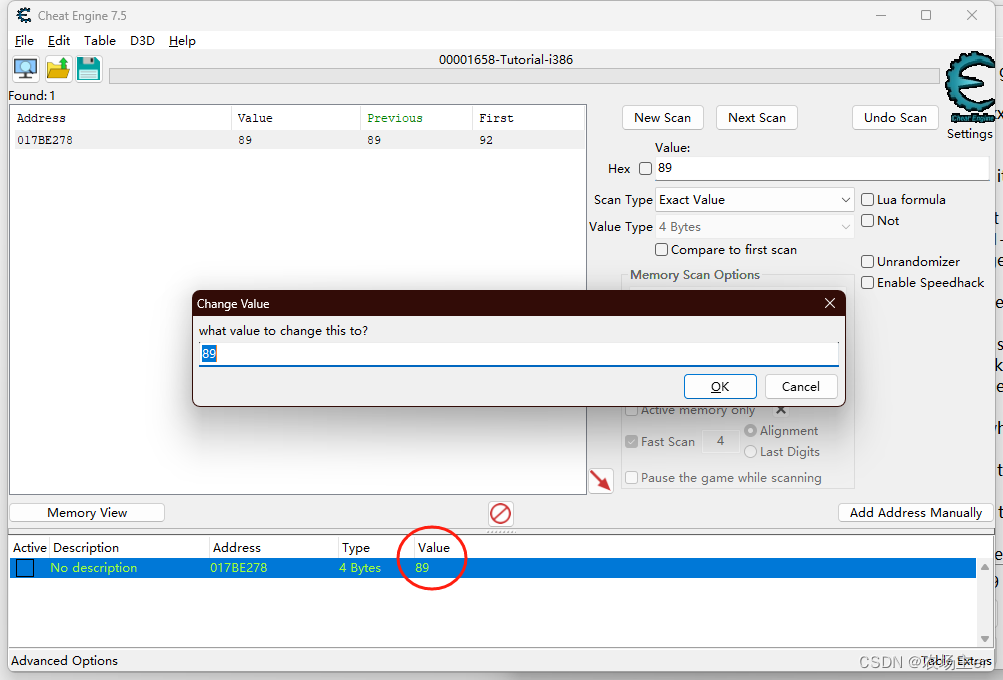The image size is (1003, 680).
Task: Open Cheat Engine logo Settings icon
Action: 971,88
